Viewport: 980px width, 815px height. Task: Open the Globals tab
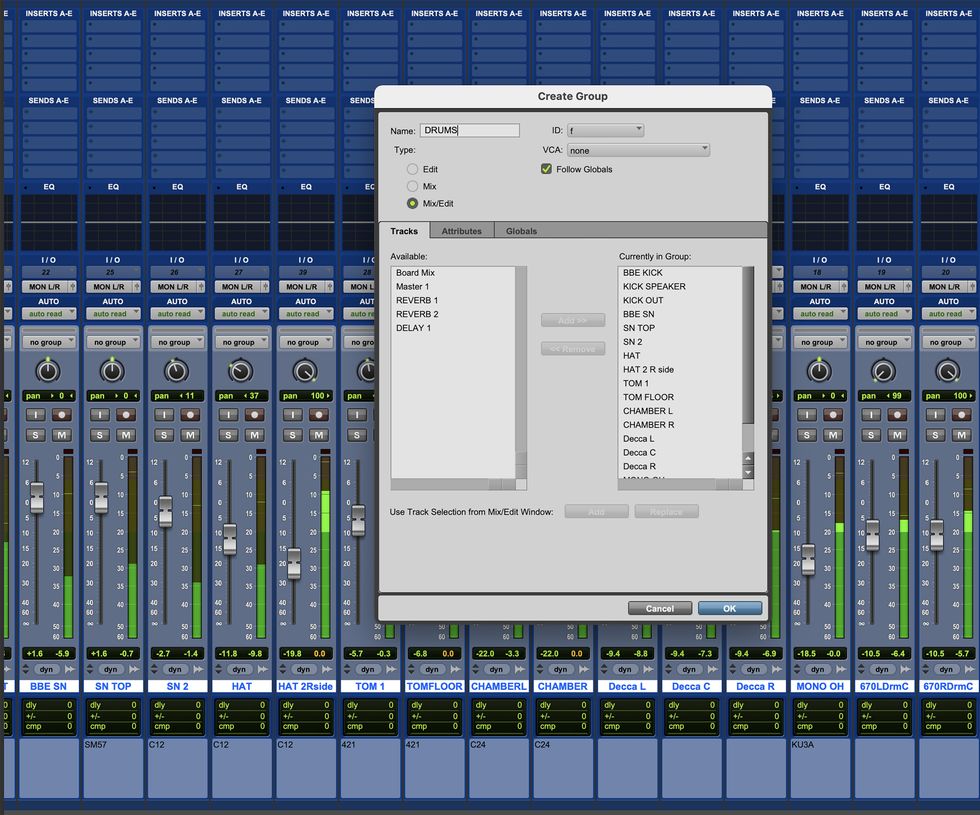coord(521,231)
